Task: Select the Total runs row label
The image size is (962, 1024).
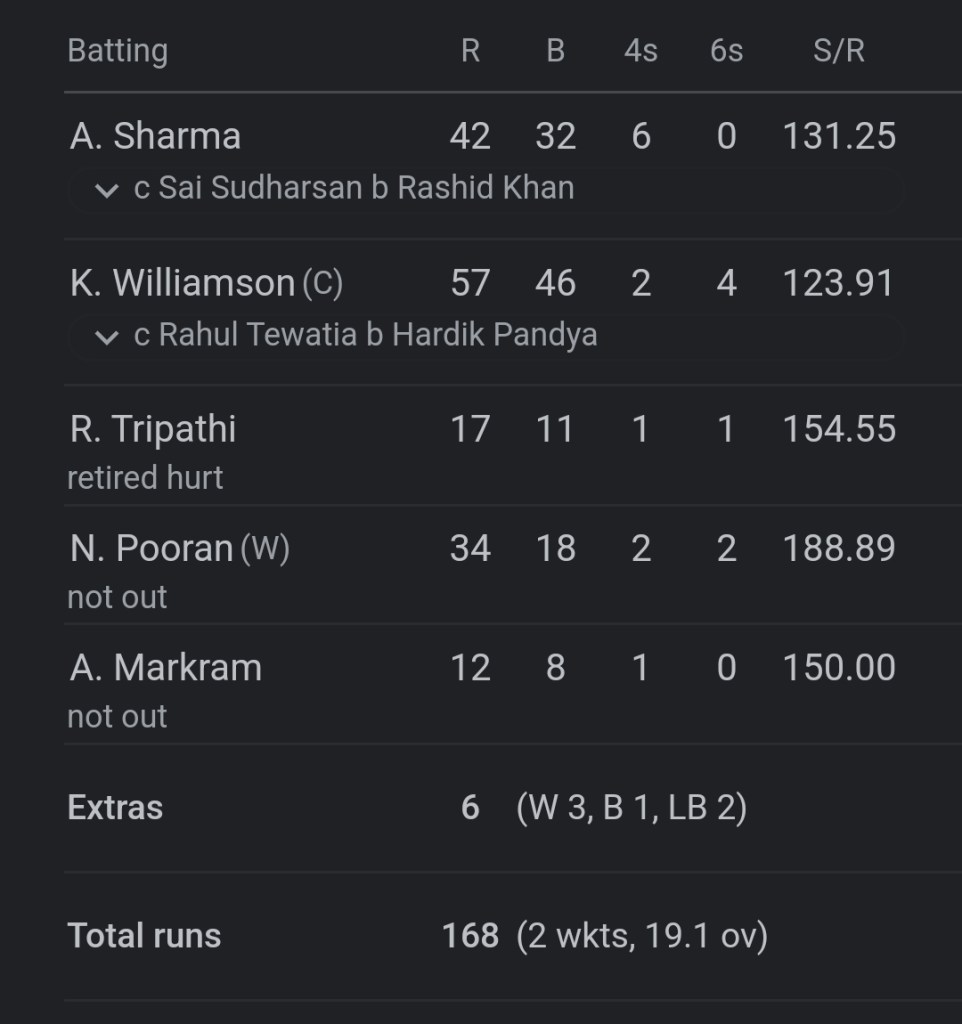Action: point(144,936)
